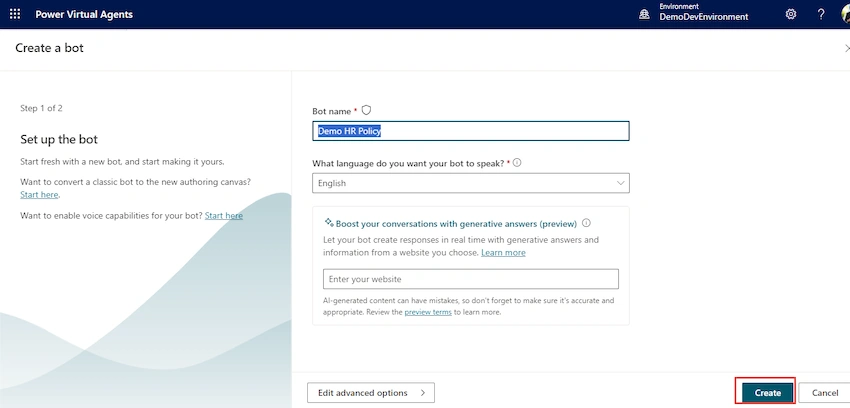Open Edit advanced options
The height and width of the screenshot is (408, 850).
tap(371, 393)
